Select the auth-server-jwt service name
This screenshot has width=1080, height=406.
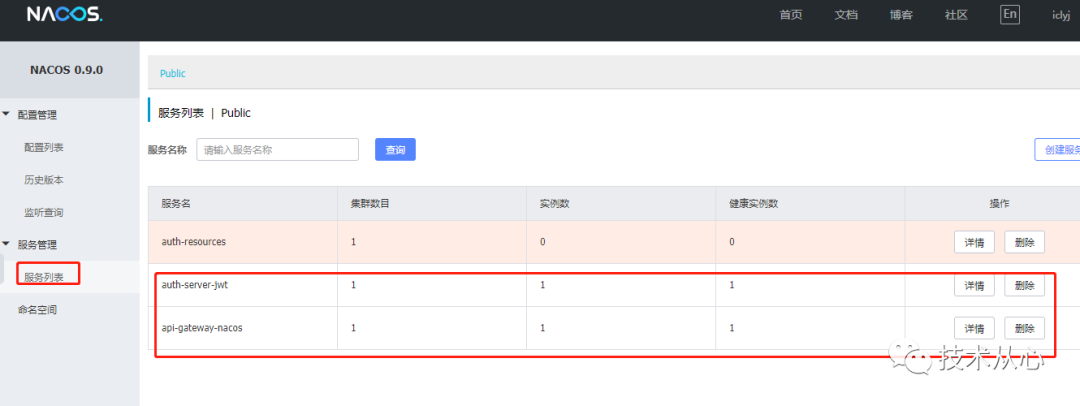tap(194, 285)
